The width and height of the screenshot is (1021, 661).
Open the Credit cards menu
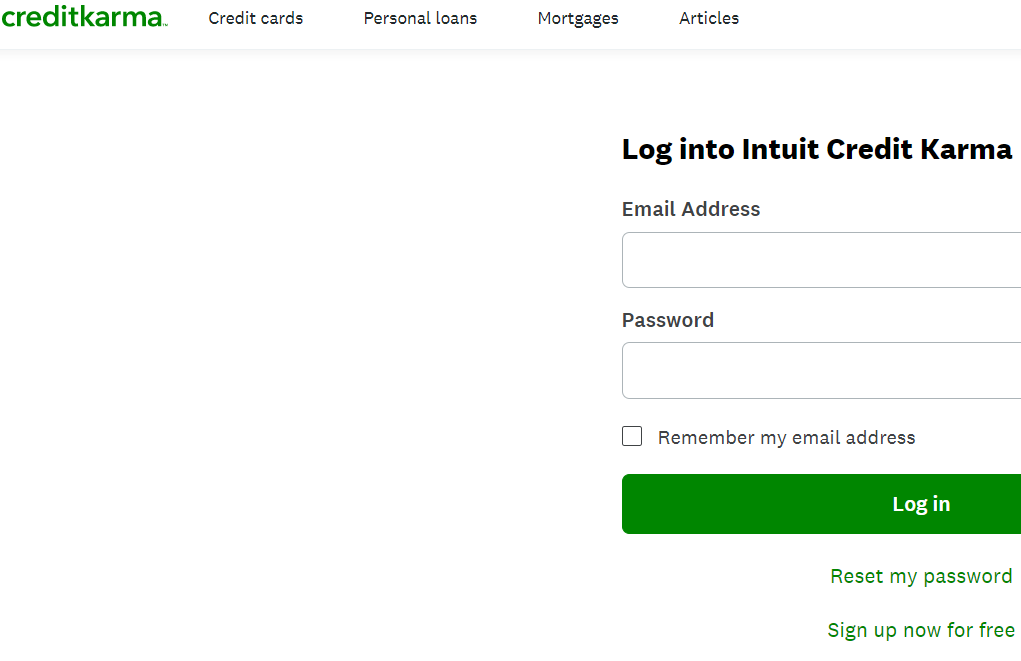pos(255,18)
